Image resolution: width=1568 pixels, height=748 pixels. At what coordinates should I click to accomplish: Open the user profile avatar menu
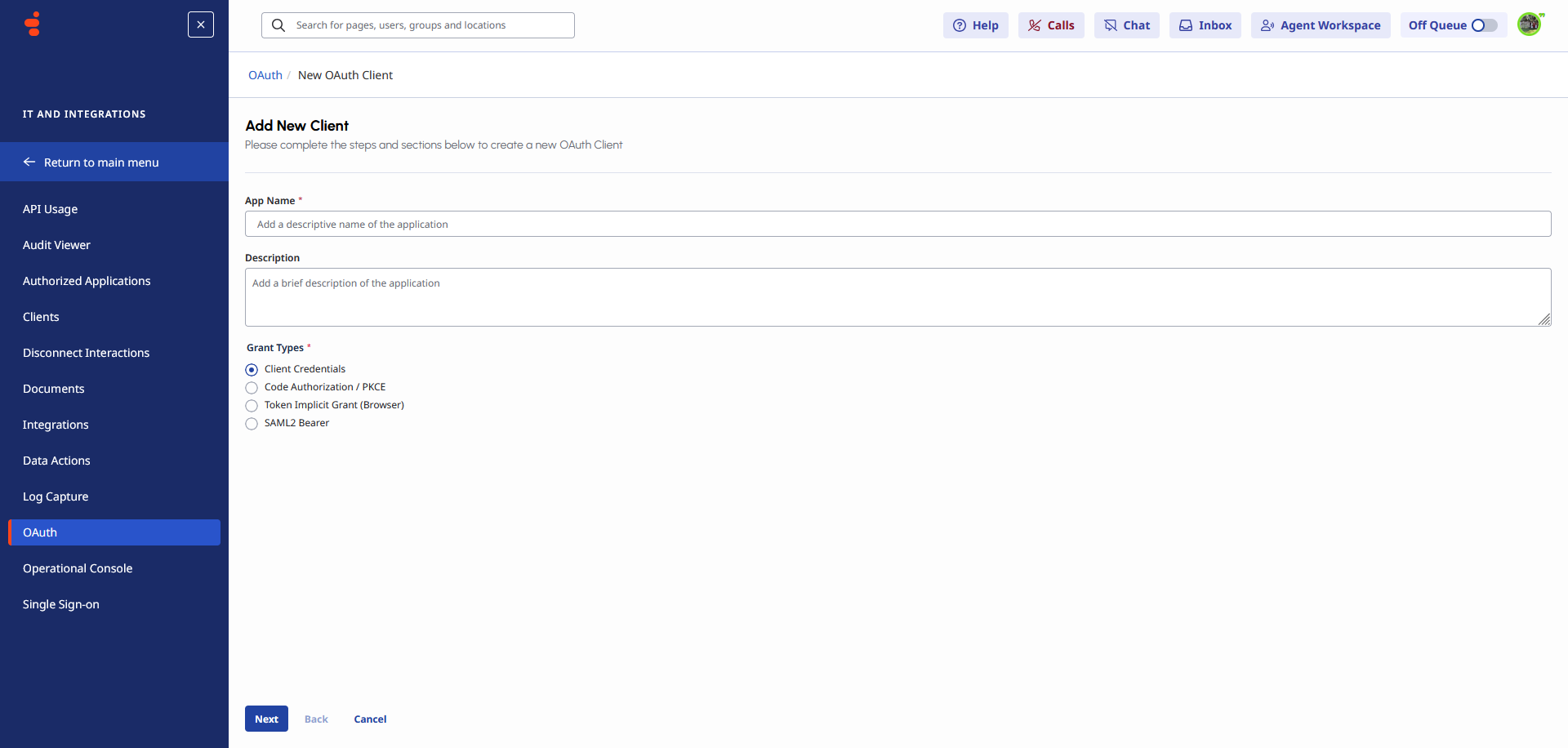point(1530,24)
